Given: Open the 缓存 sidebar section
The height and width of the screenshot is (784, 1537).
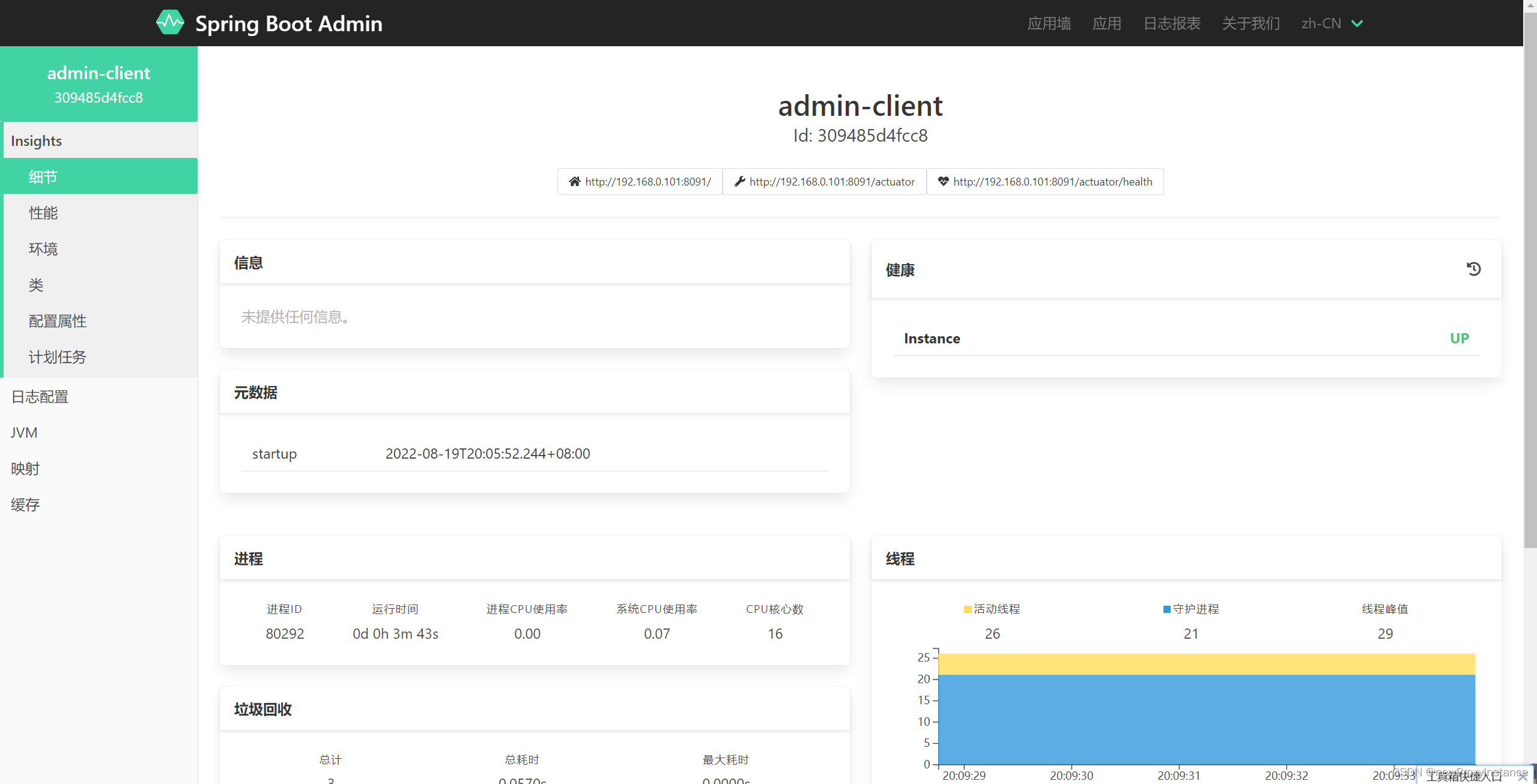Looking at the screenshot, I should pyautogui.click(x=99, y=504).
